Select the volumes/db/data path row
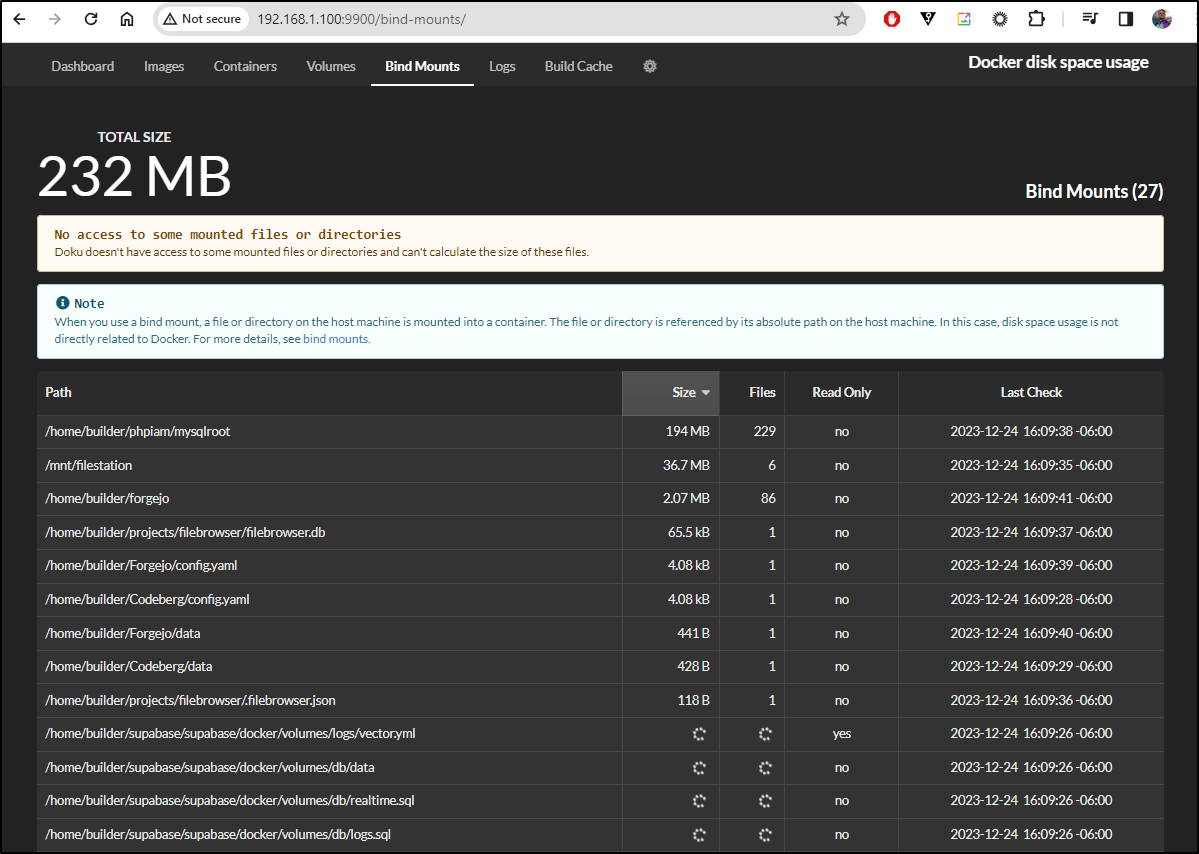 600,768
